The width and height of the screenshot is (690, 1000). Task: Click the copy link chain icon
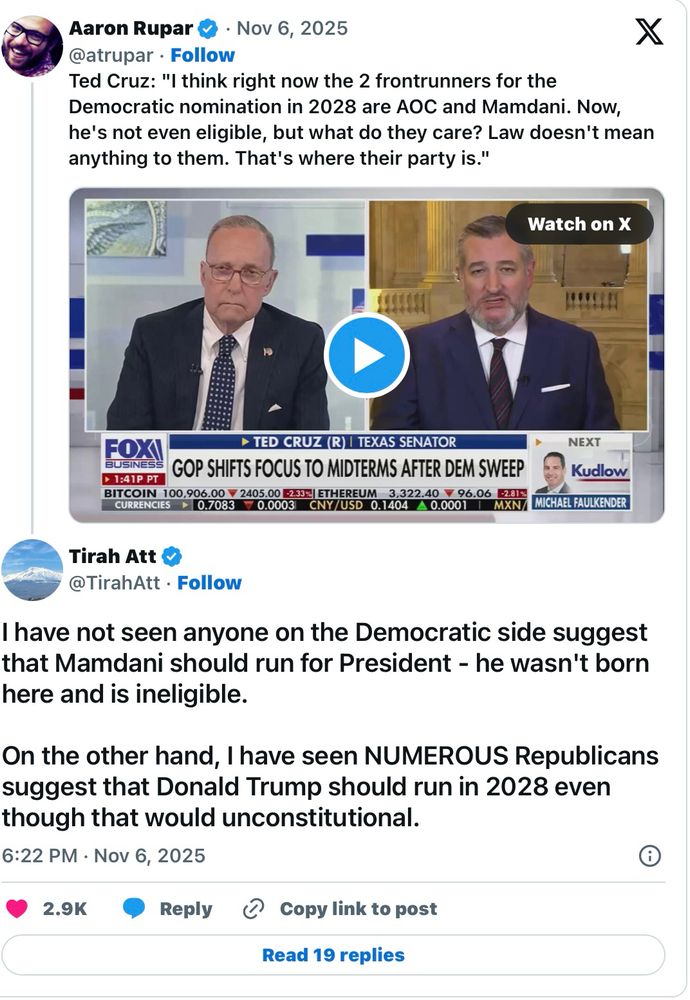(x=253, y=908)
